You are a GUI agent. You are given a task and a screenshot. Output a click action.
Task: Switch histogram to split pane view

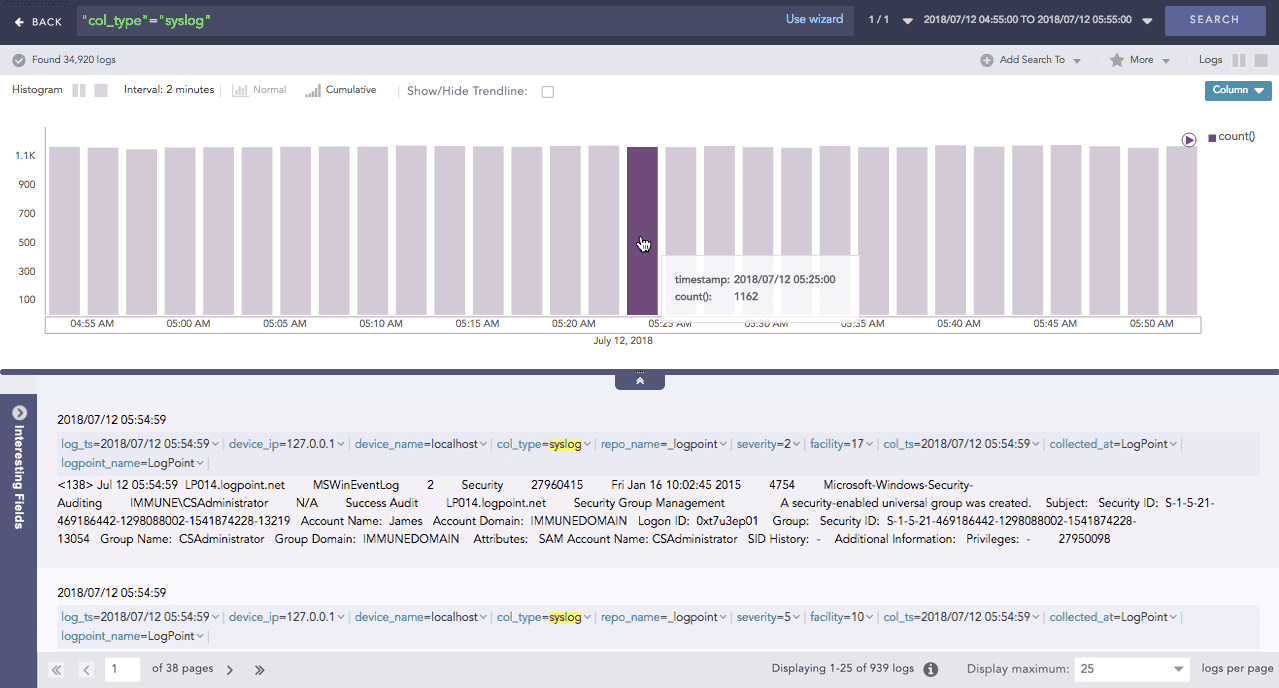(x=79, y=90)
